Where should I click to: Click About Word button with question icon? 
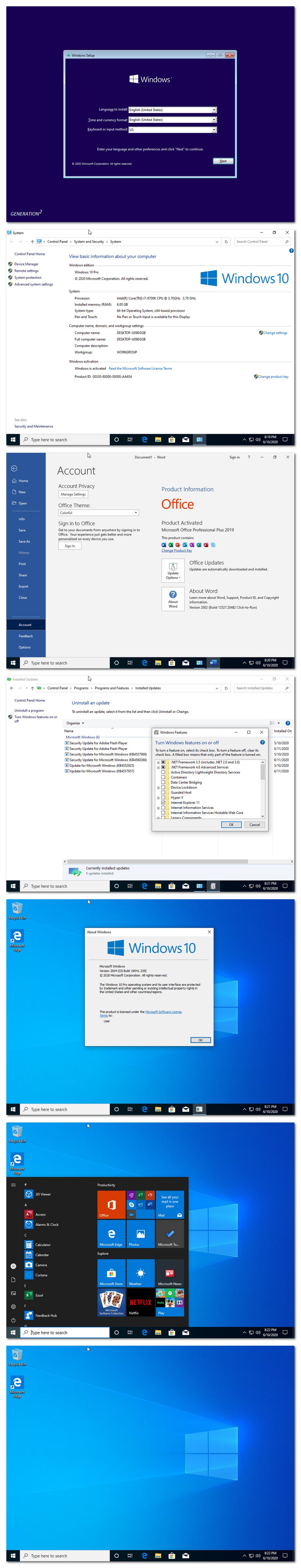pyautogui.click(x=173, y=598)
